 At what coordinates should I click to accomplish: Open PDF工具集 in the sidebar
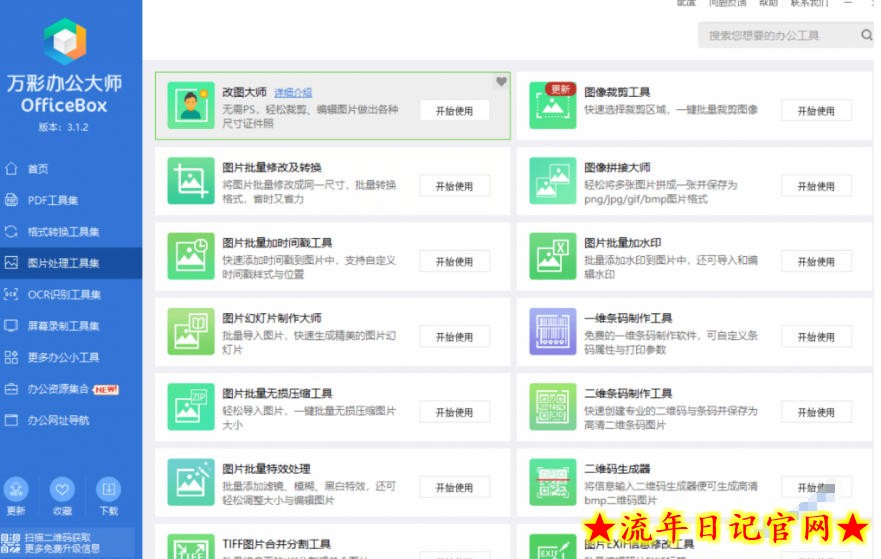click(x=71, y=200)
